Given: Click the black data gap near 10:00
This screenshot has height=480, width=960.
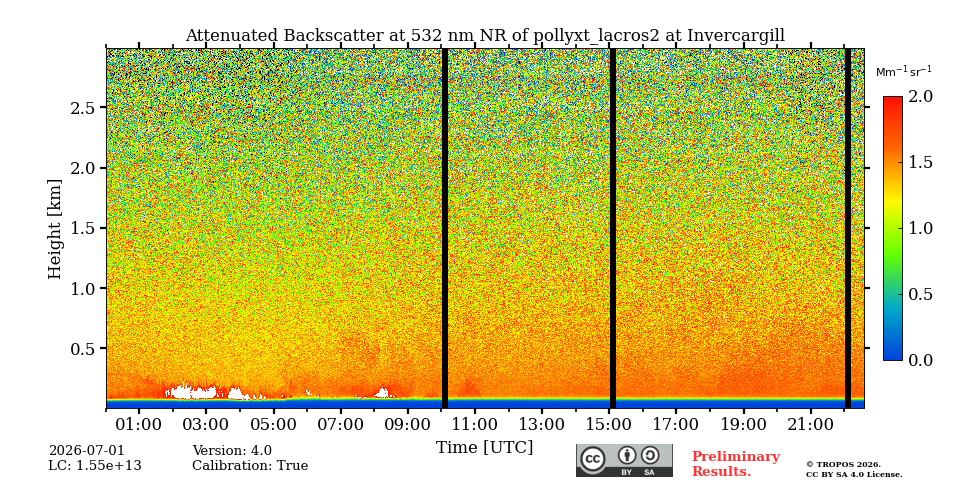Looking at the screenshot, I should pyautogui.click(x=445, y=228).
